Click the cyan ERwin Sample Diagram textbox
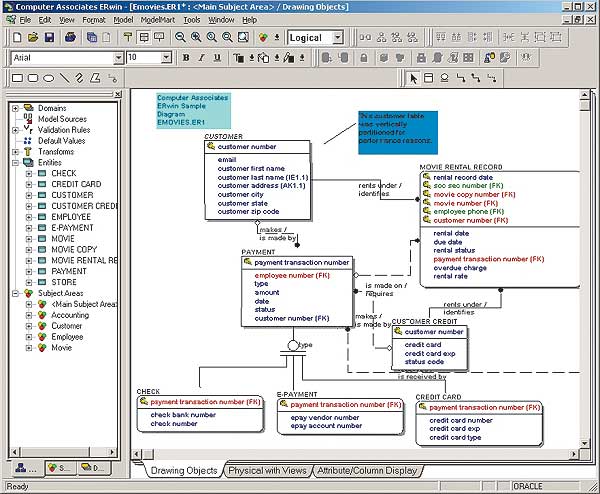 click(x=193, y=111)
